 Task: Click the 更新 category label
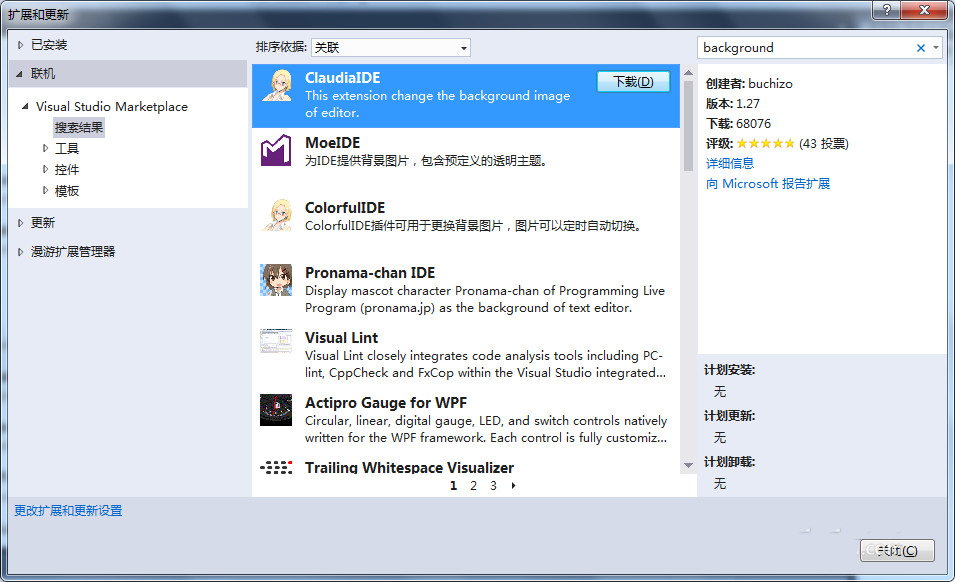tap(43, 223)
